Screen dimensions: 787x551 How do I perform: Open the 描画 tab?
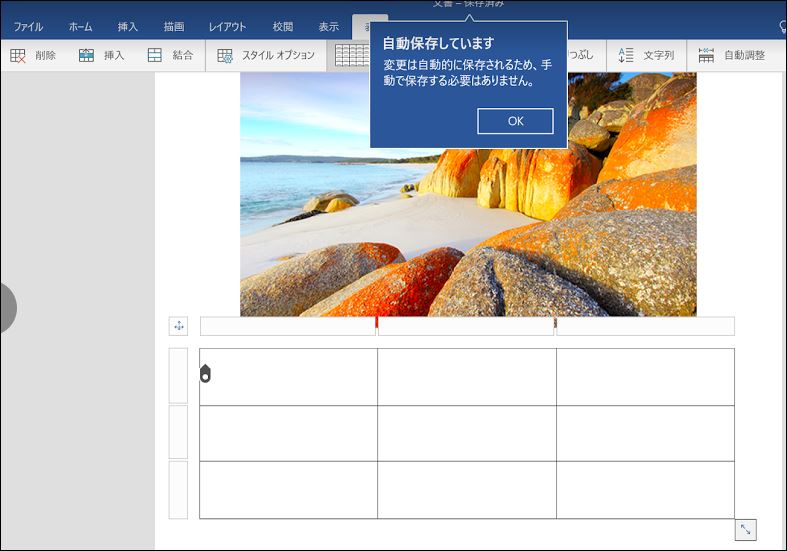tap(174, 27)
